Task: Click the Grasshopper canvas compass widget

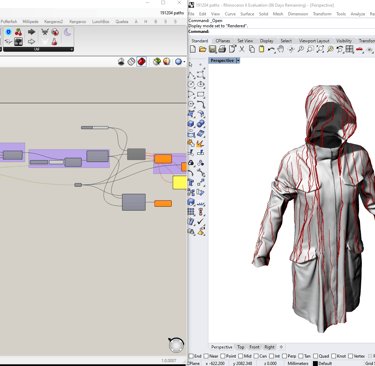Action: click(176, 345)
